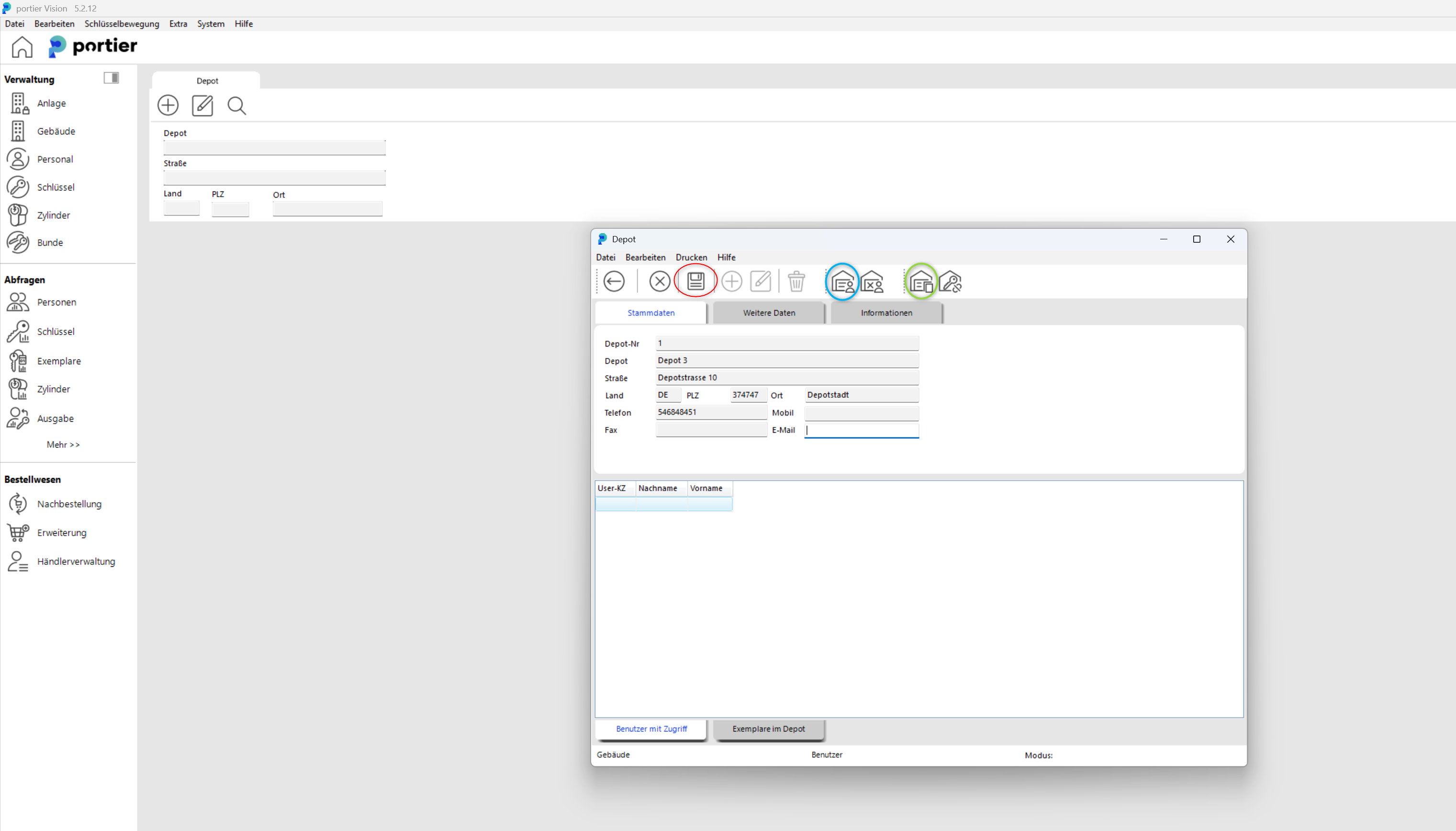This screenshot has height=831, width=1456.
Task: Click the back arrow icon in Depot dialog
Action: tap(614, 281)
